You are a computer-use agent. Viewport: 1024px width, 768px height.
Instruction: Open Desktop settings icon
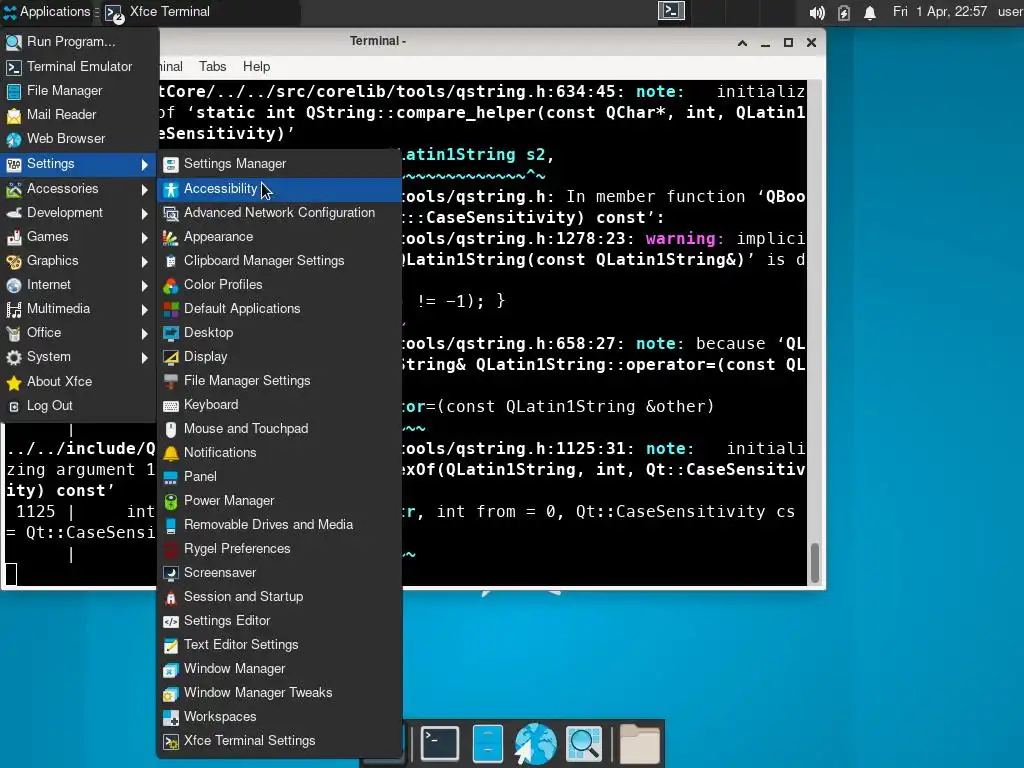pos(170,334)
